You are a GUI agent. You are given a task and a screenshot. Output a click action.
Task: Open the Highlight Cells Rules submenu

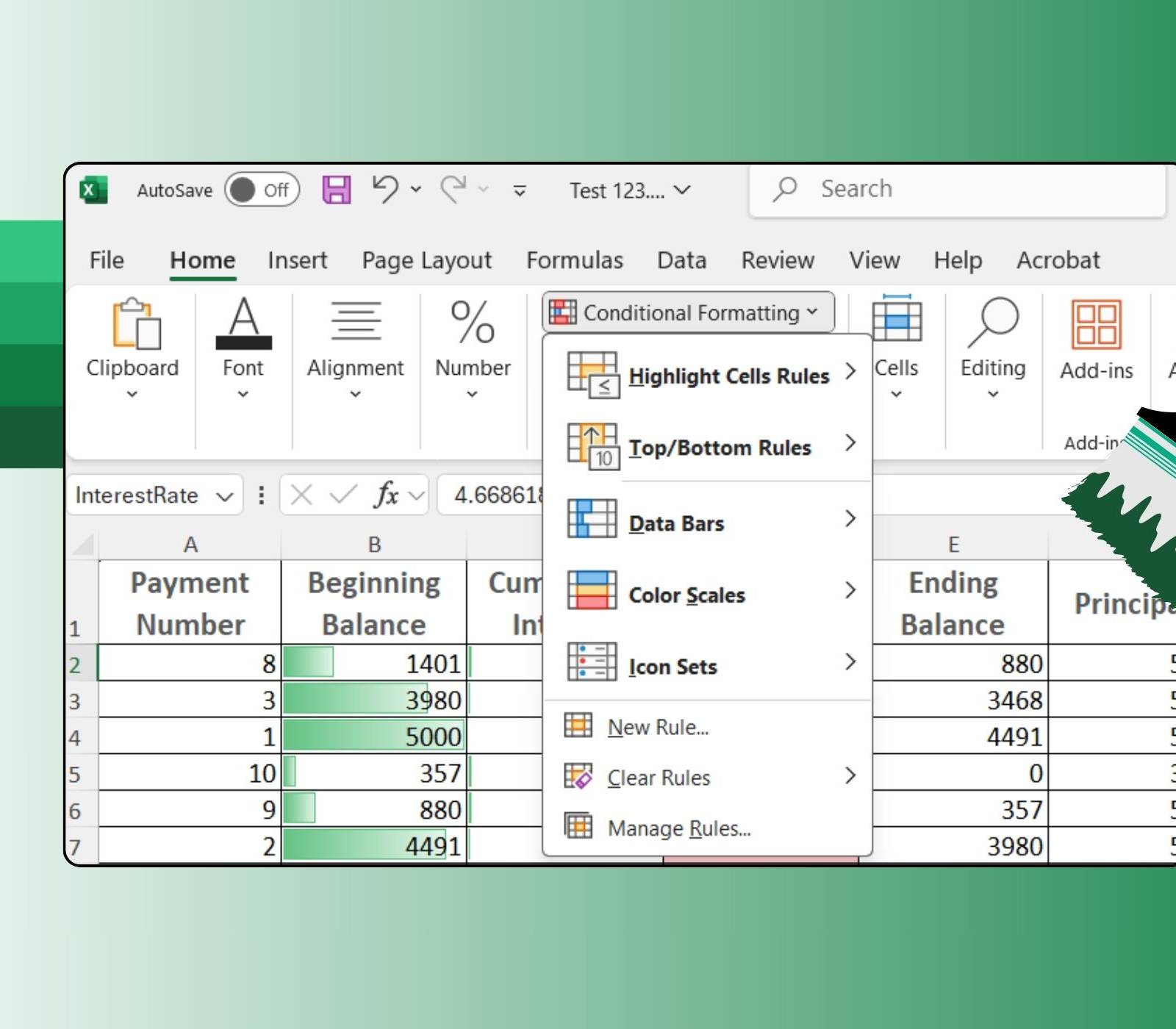pos(728,376)
